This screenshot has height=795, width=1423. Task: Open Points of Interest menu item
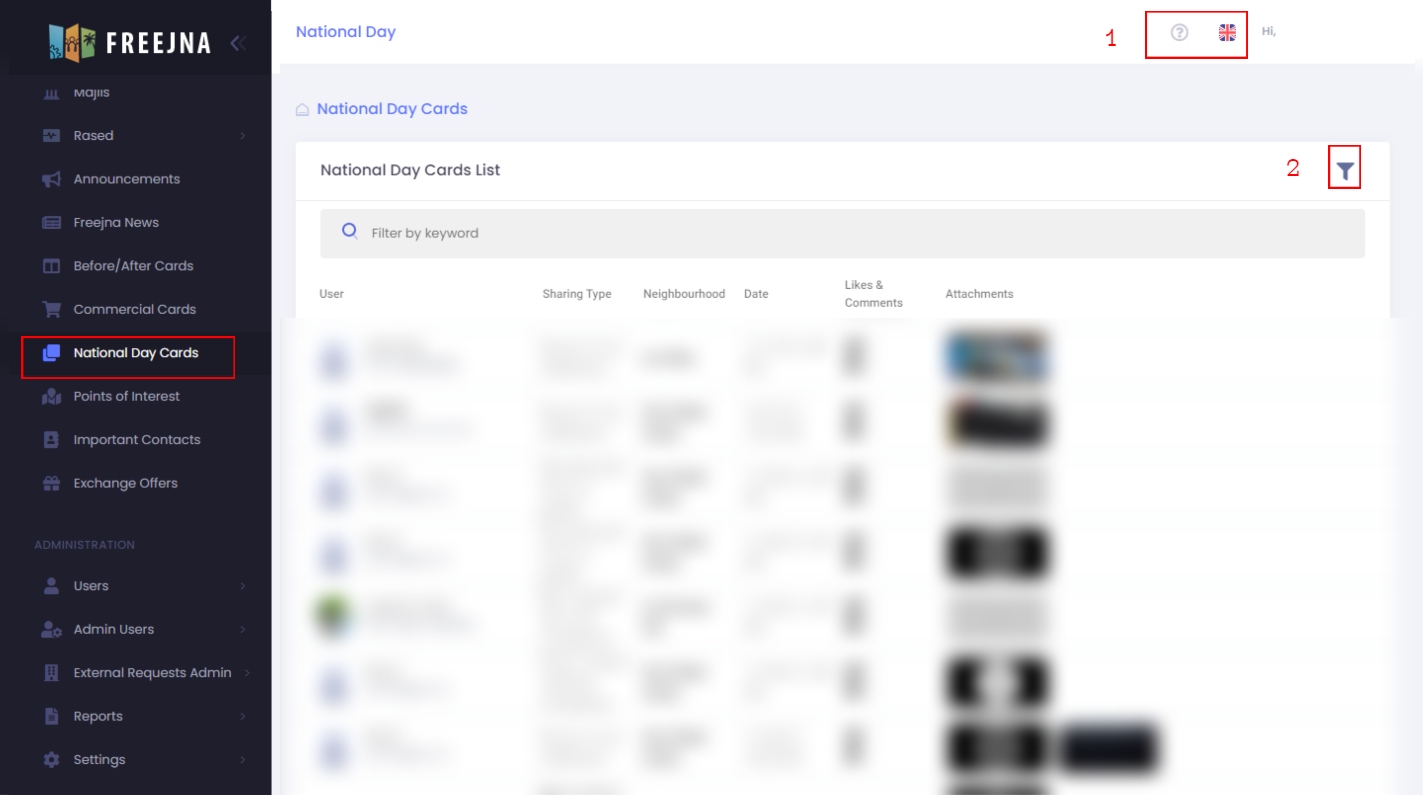(126, 396)
